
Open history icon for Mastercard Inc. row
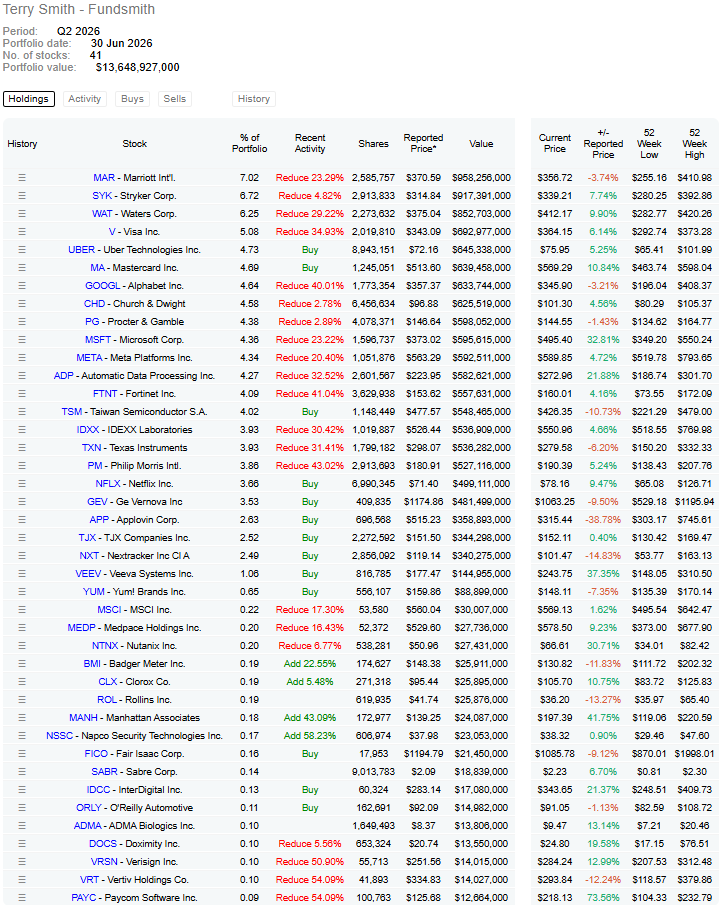pos(22,267)
